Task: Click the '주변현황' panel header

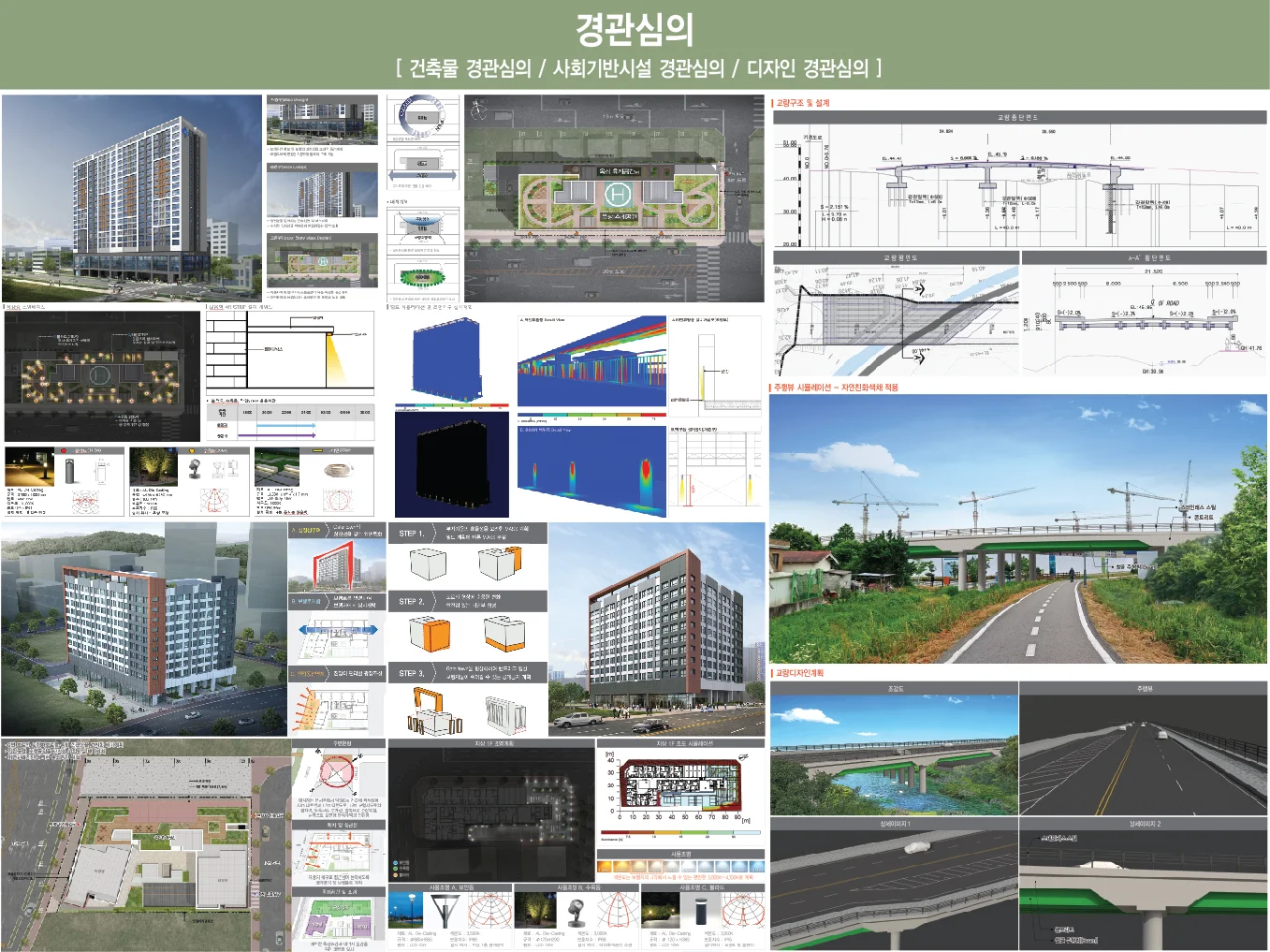Action: coord(339,743)
